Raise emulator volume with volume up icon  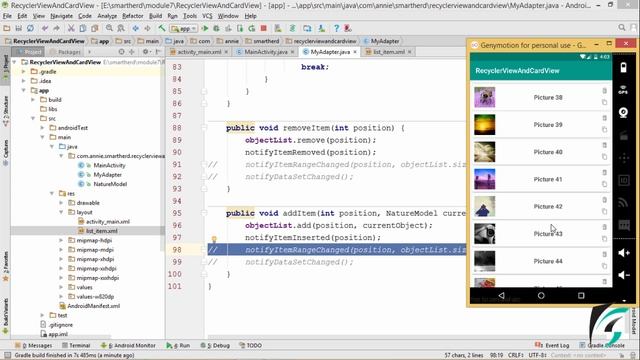(623, 253)
